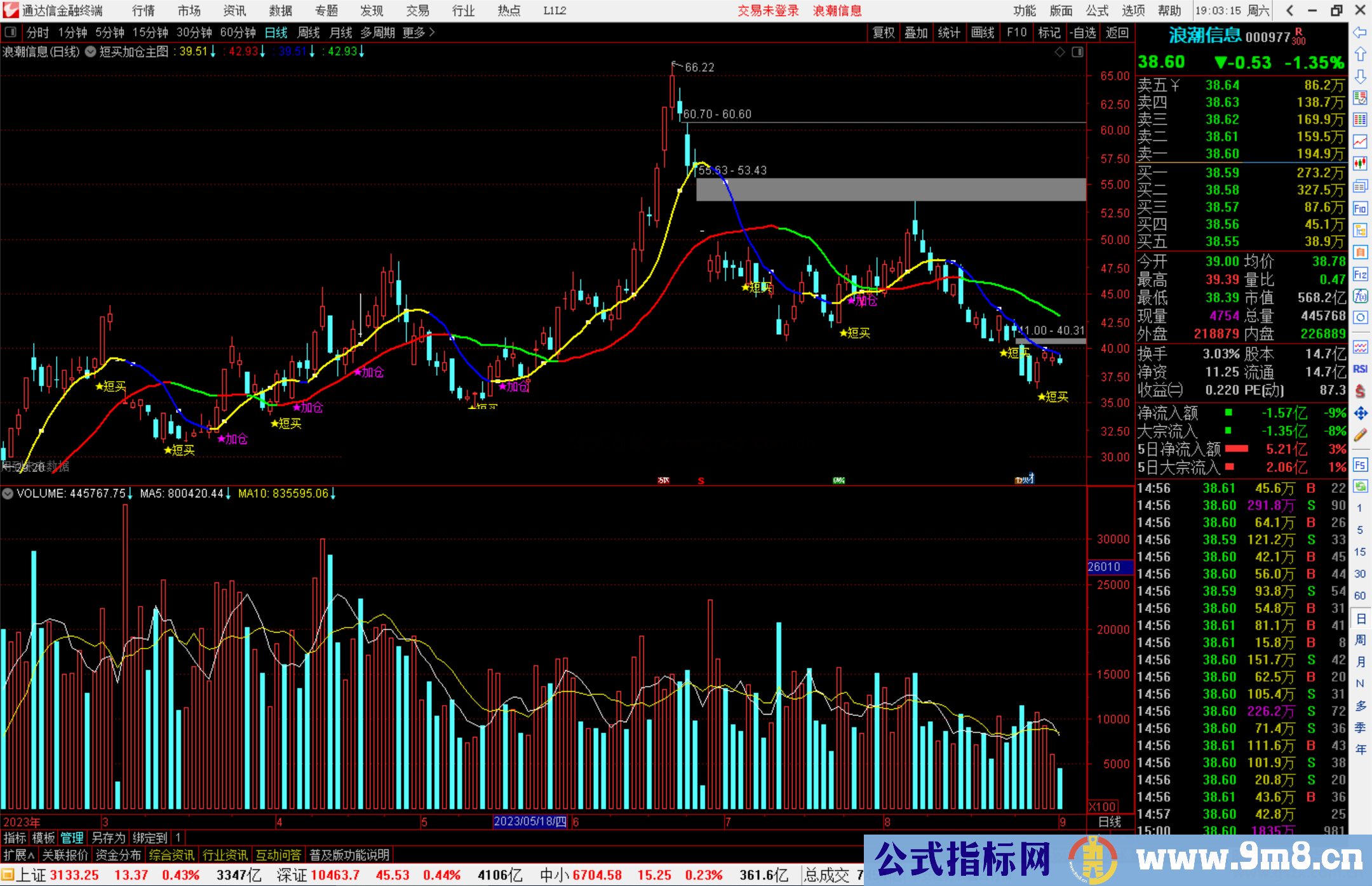
Task: Click the 复权 button
Action: 884,32
